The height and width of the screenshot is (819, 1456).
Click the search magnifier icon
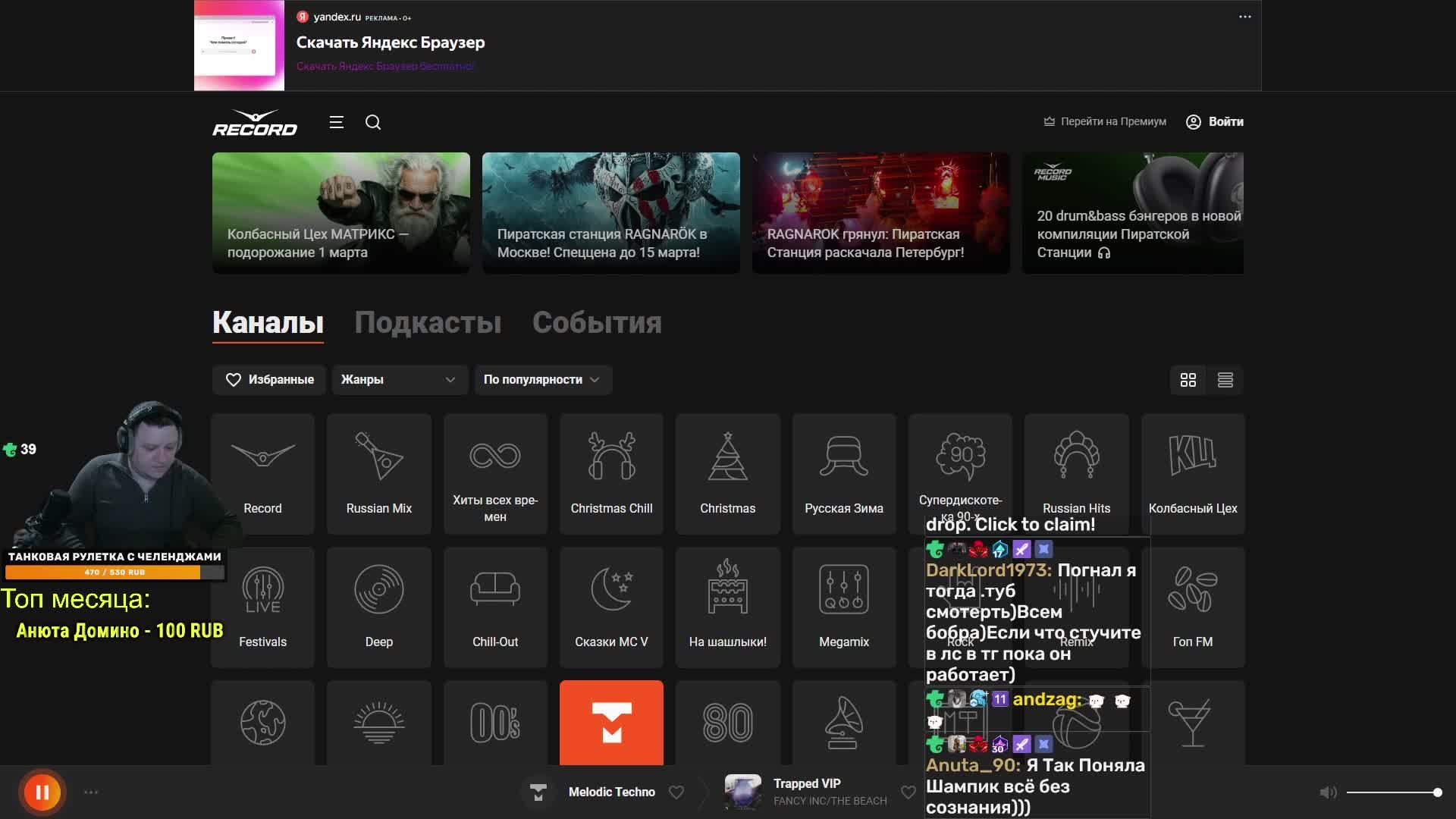pyautogui.click(x=373, y=122)
